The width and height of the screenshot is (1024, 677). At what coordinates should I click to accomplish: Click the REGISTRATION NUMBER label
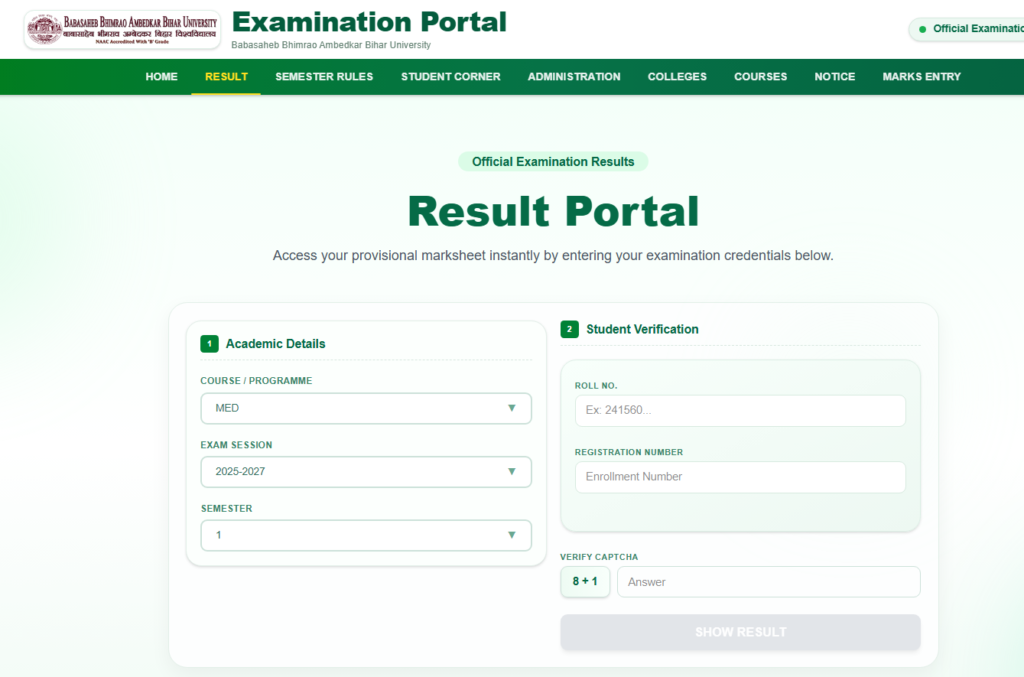tap(629, 452)
